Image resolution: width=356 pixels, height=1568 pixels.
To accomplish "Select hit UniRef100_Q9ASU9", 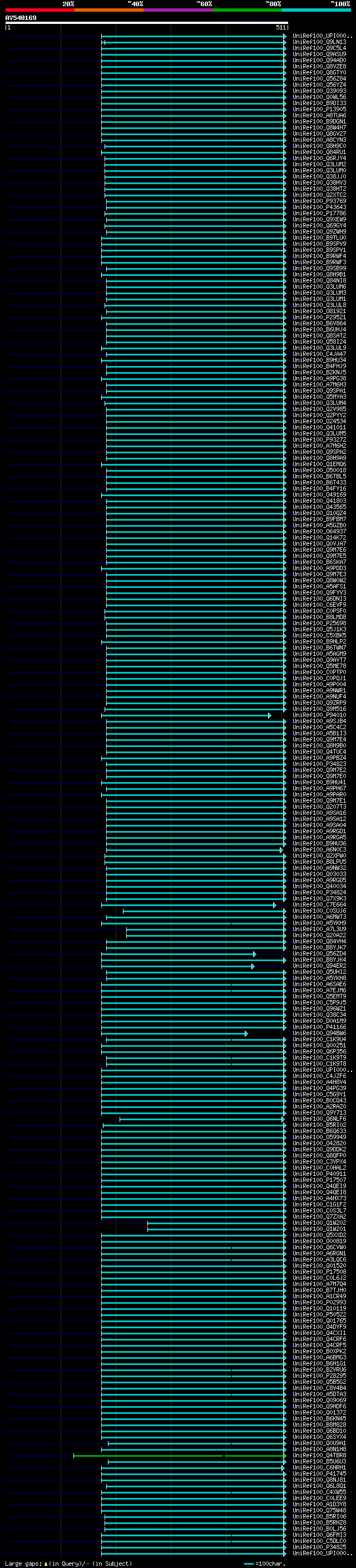I will tap(319, 54).
